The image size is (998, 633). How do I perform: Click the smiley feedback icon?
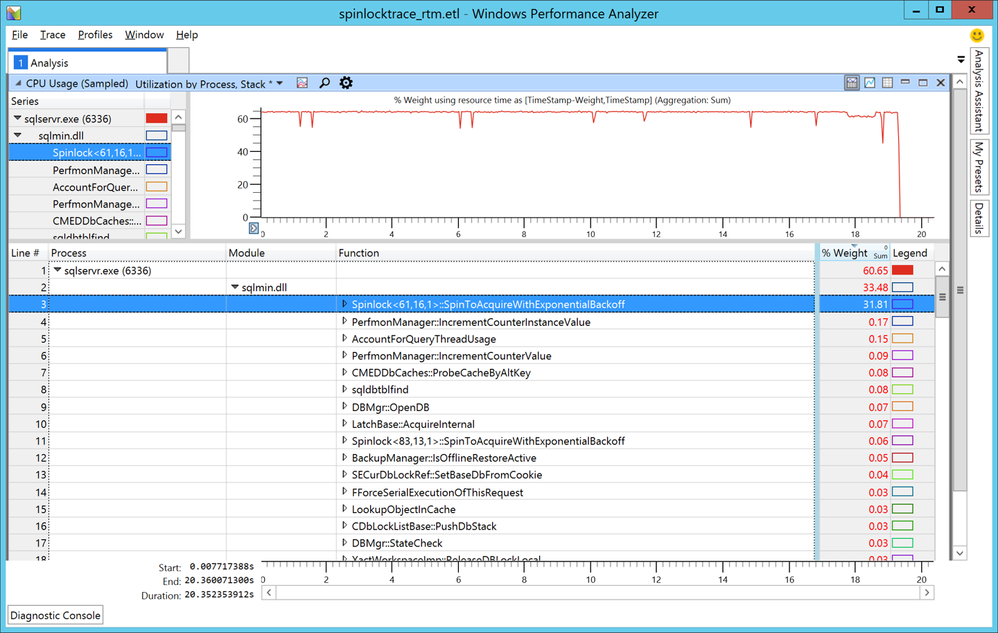pos(976,35)
